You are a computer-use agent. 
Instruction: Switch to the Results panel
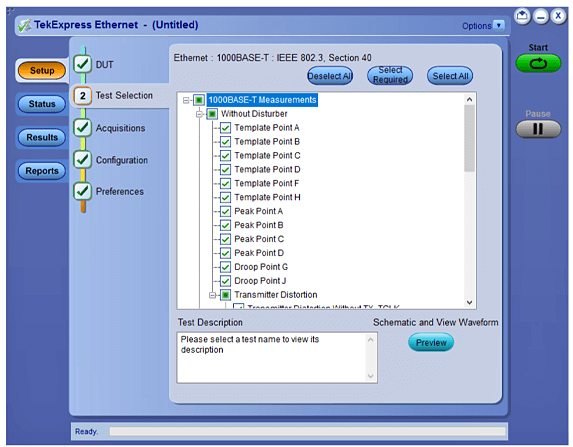(x=42, y=137)
